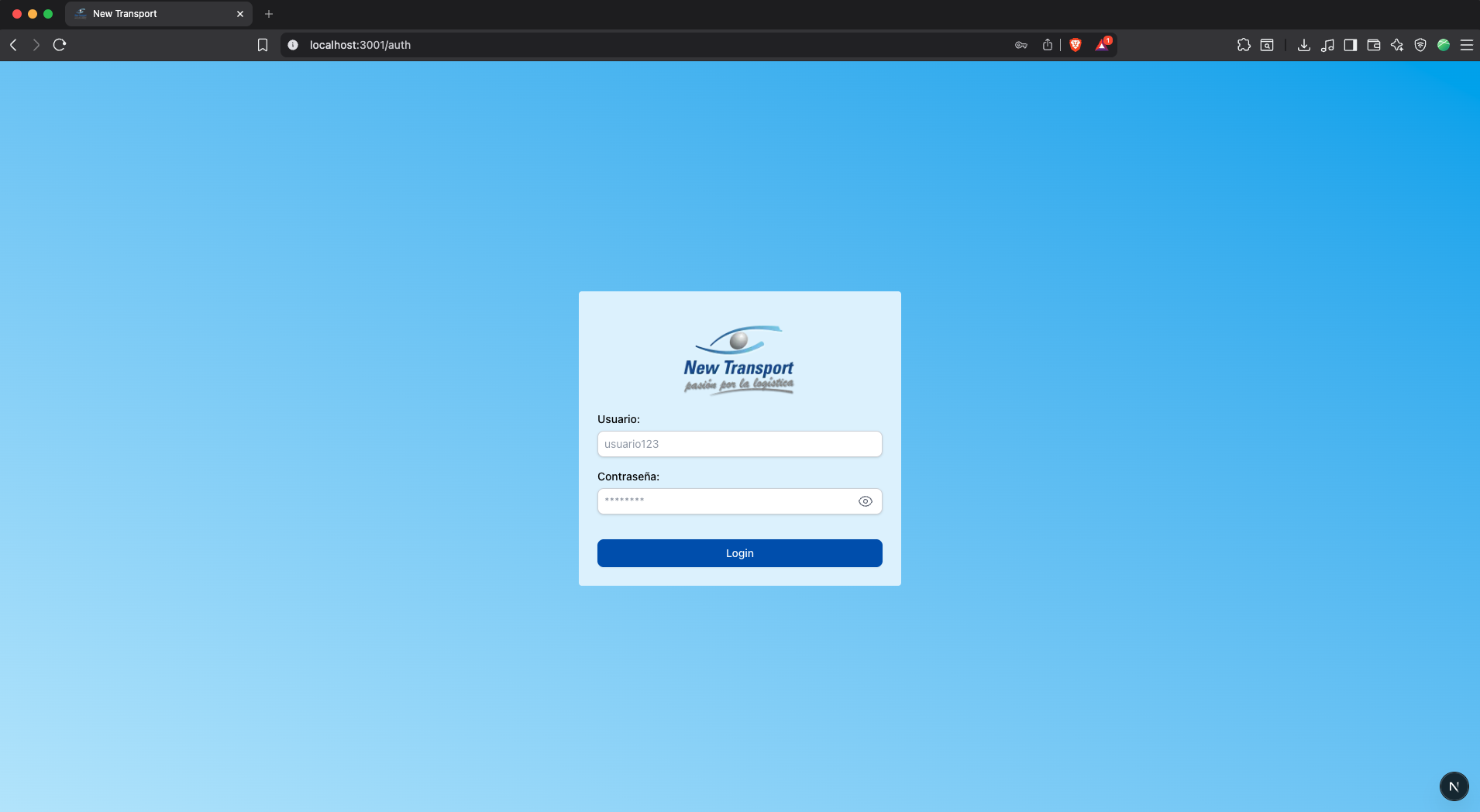This screenshot has height=812, width=1480.
Task: Open the Downloads panel
Action: click(x=1305, y=45)
